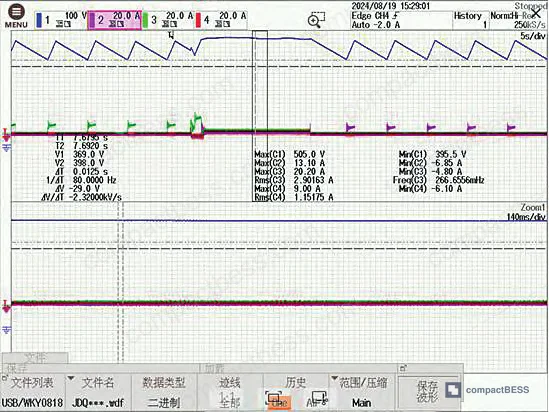Image resolution: width=549 pixels, height=412 pixels.
Task: Click cursor V2 398.0 V value
Action: coord(79,163)
